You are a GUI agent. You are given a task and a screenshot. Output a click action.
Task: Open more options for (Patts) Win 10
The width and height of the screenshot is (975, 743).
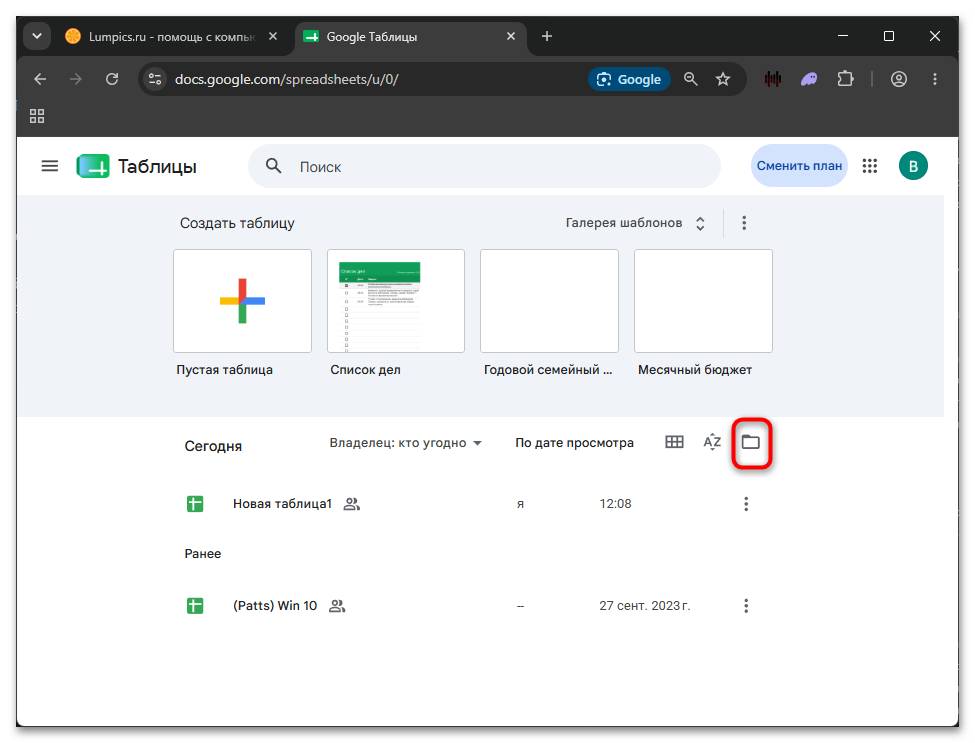(x=746, y=606)
